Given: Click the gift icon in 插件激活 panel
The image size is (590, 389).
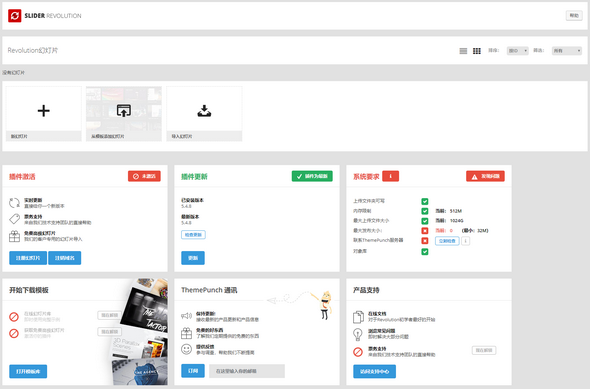Looking at the screenshot, I should point(14,236).
